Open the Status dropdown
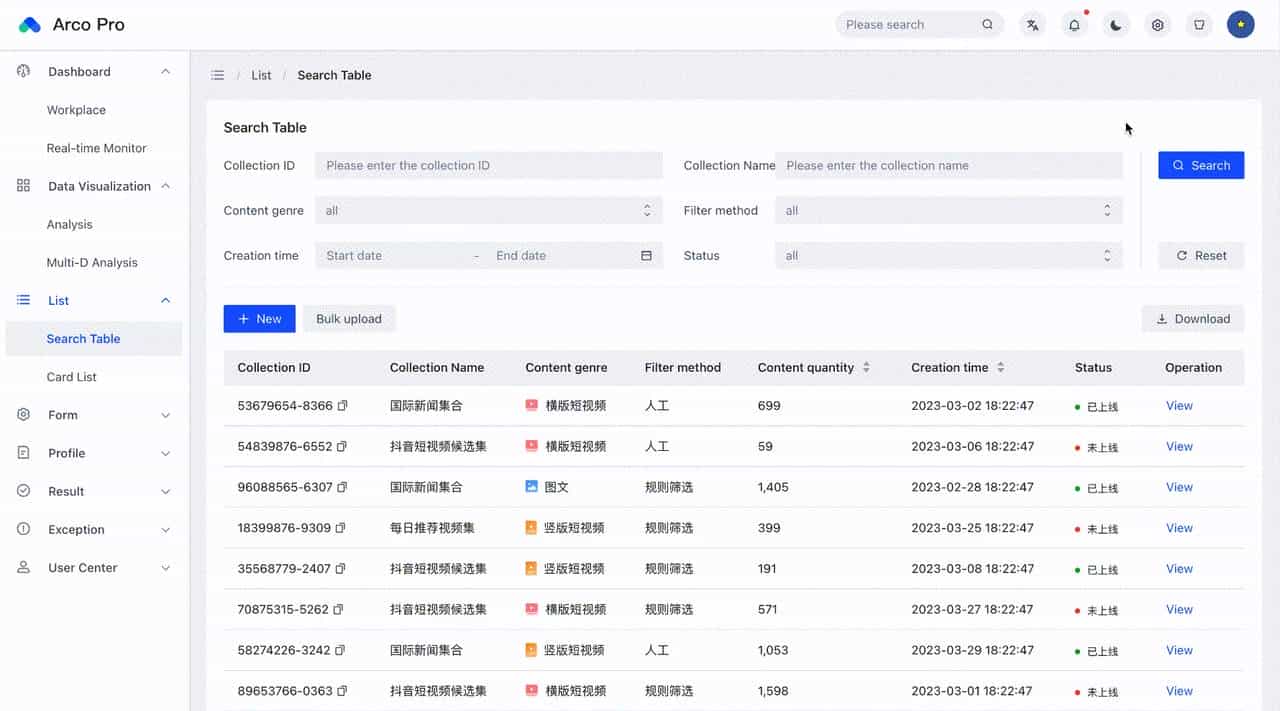Screen dimensions: 1280x711 pos(947,255)
